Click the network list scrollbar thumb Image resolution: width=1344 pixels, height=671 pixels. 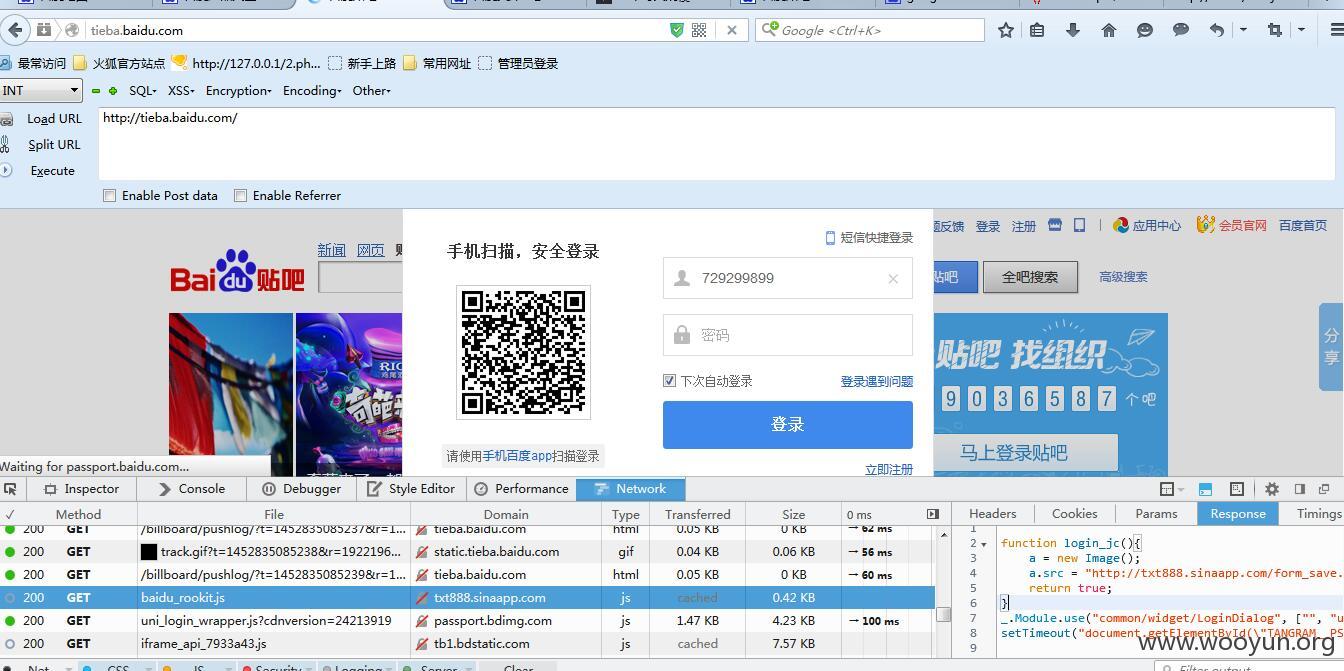(943, 613)
